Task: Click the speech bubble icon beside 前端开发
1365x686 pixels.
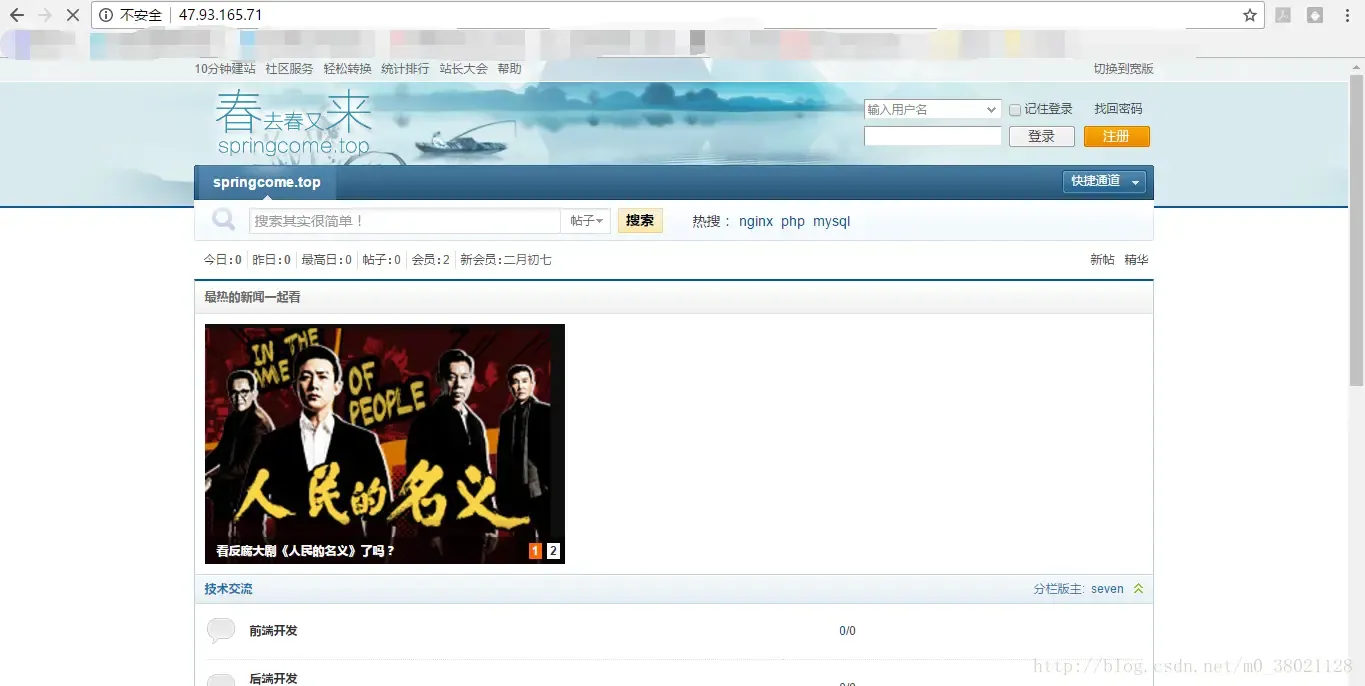Action: pyautogui.click(x=221, y=630)
